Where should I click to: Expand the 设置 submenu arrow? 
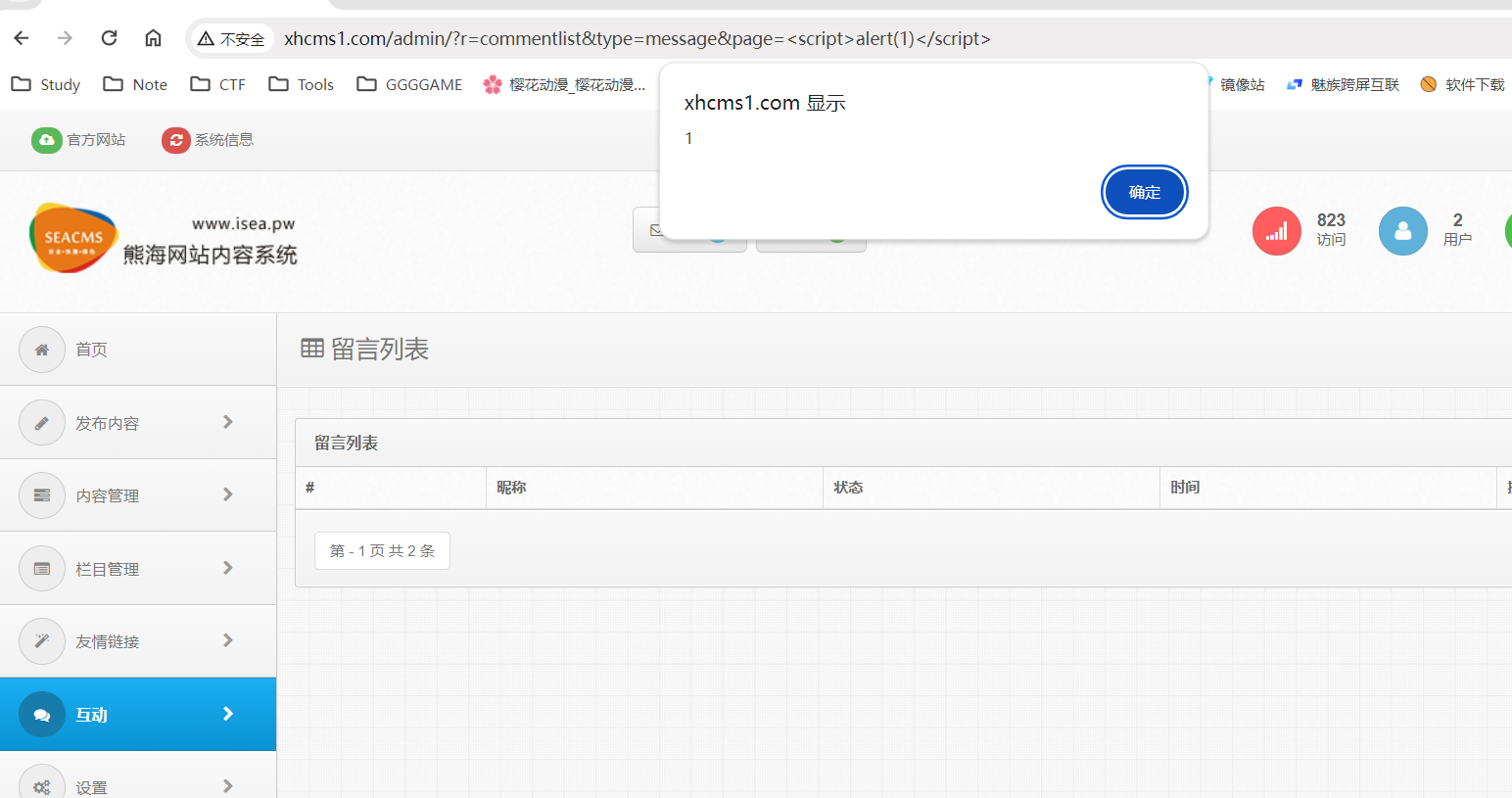pos(228,786)
